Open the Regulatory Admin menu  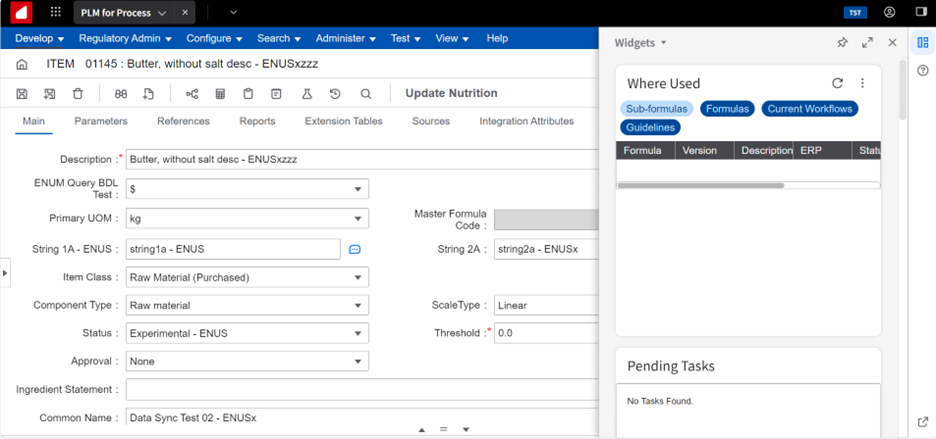click(126, 38)
